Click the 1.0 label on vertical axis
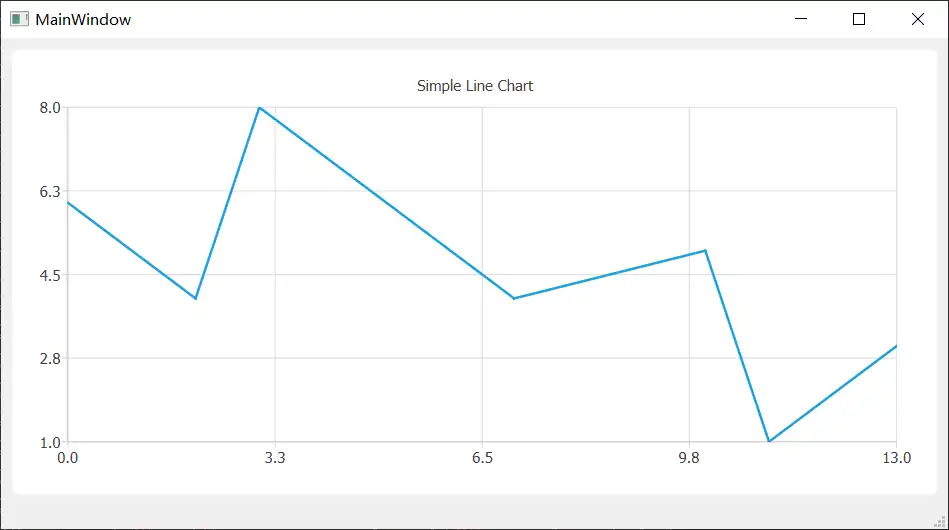The image size is (949, 530). [50, 442]
